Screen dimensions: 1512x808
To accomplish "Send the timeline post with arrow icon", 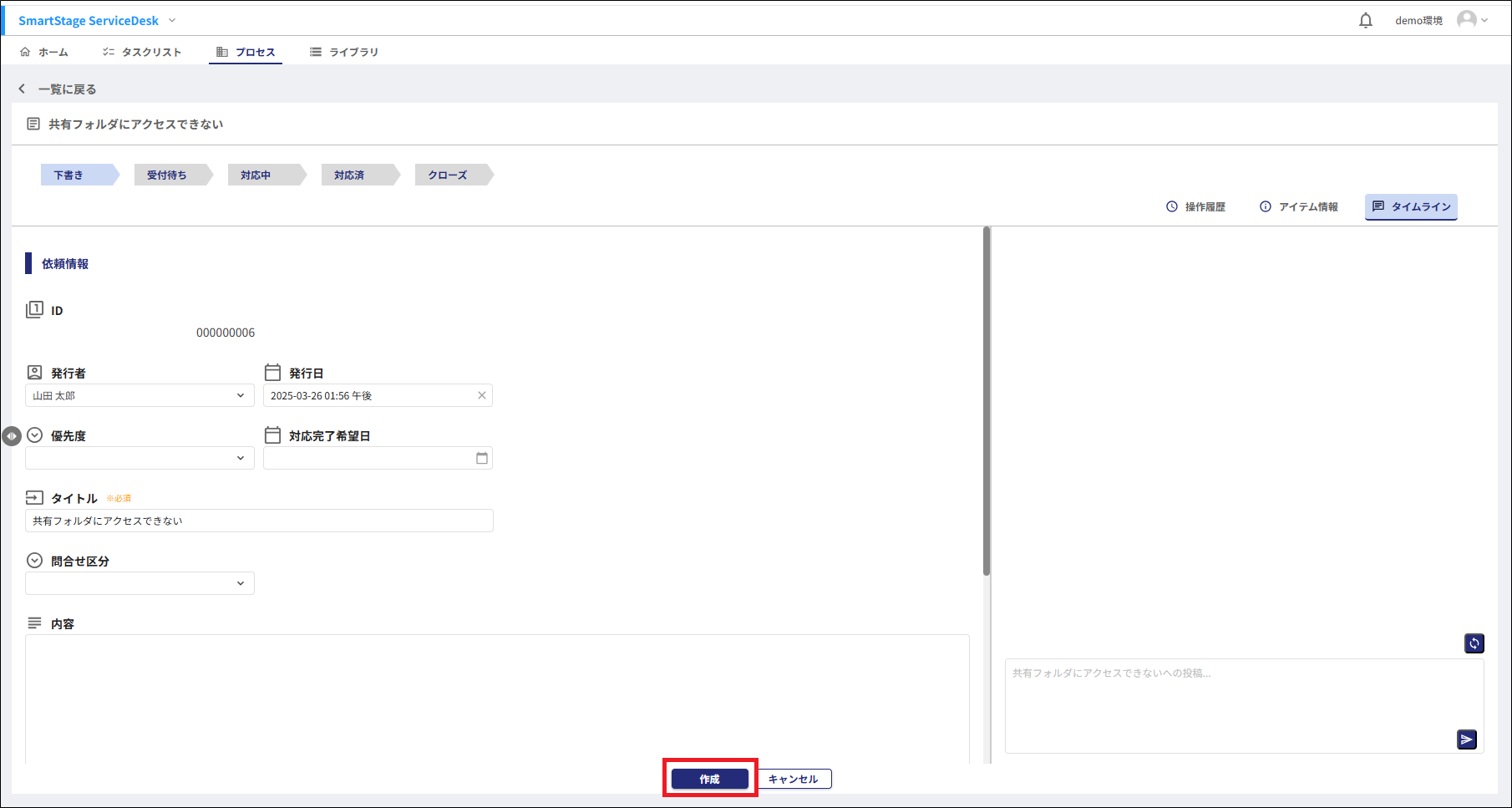I will coord(1467,739).
